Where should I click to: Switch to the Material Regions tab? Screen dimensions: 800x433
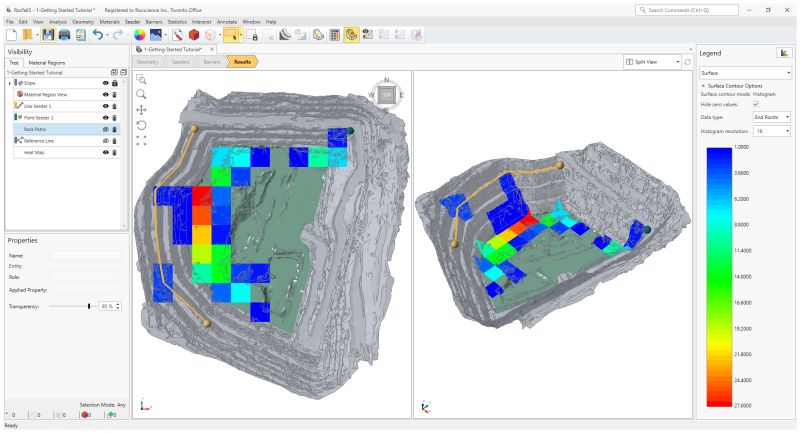(46, 63)
